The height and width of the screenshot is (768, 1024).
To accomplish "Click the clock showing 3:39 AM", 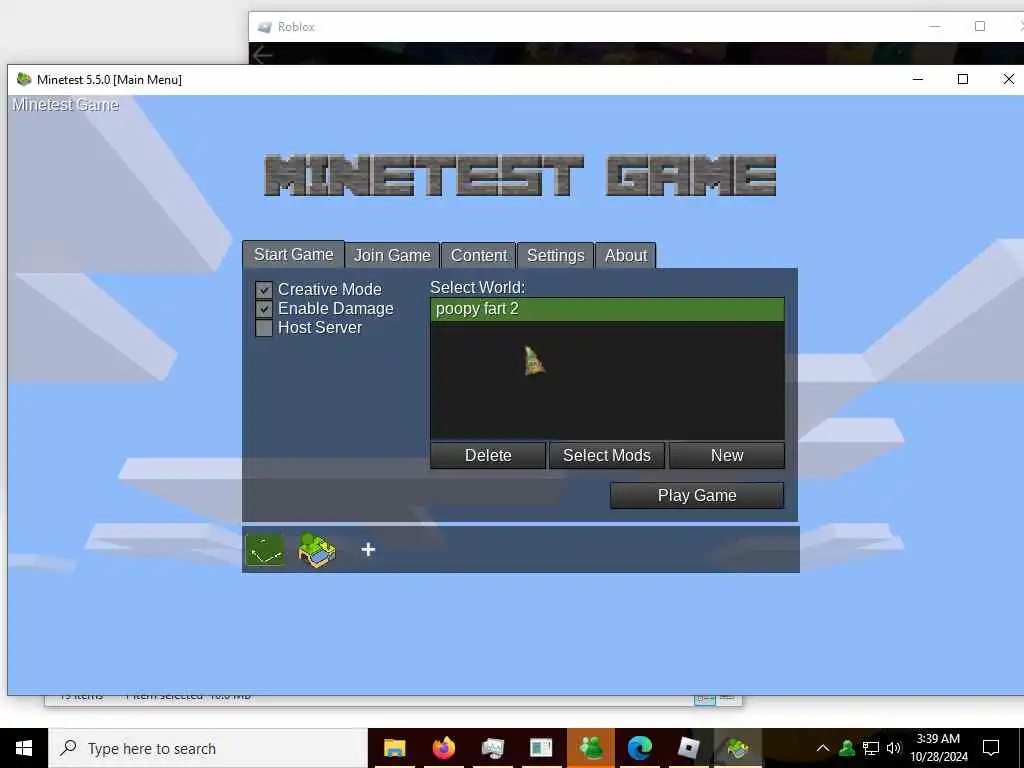I will 938,748.
